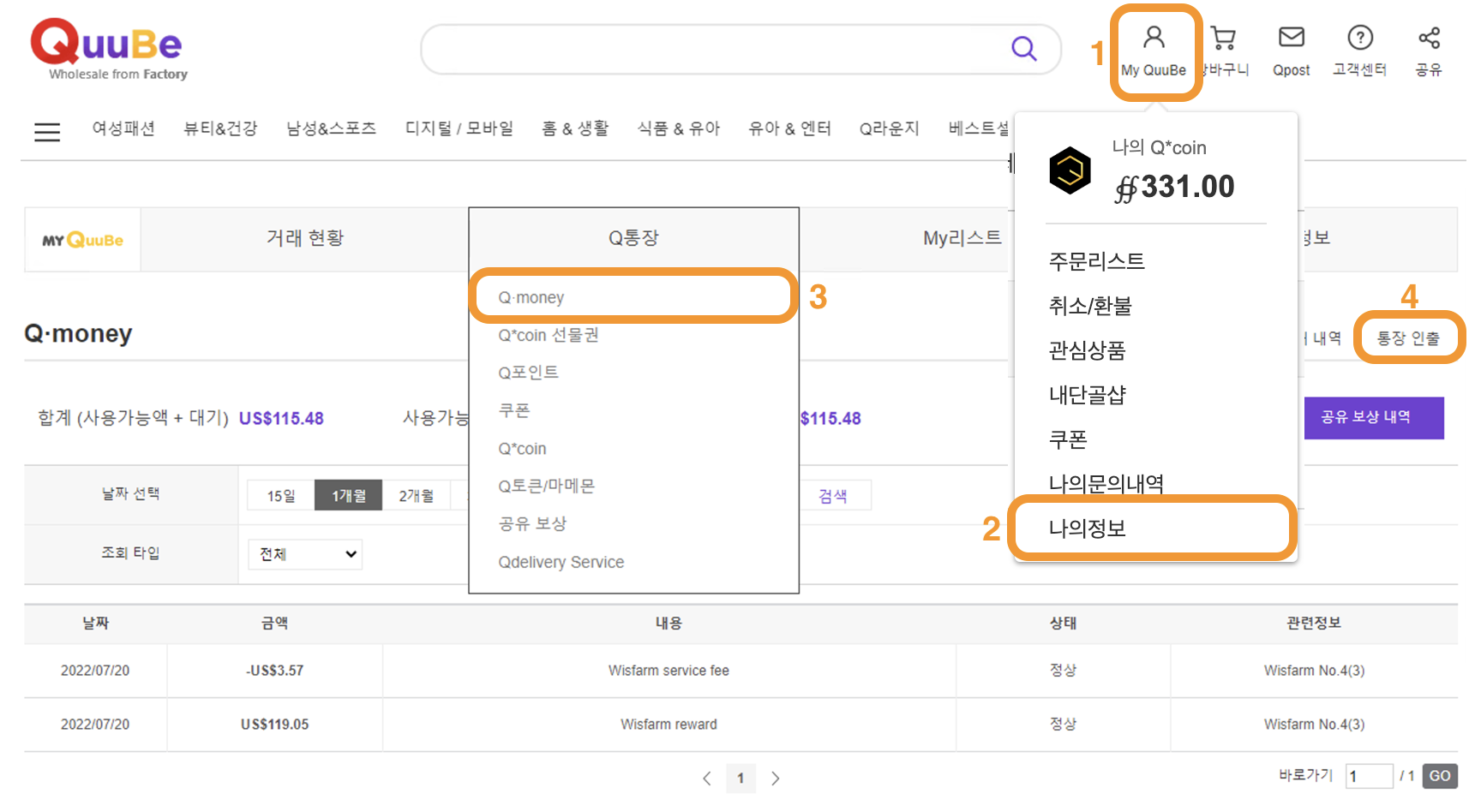Open the 고객센터 help icon
The width and height of the screenshot is (1469, 812).
pyautogui.click(x=1360, y=38)
